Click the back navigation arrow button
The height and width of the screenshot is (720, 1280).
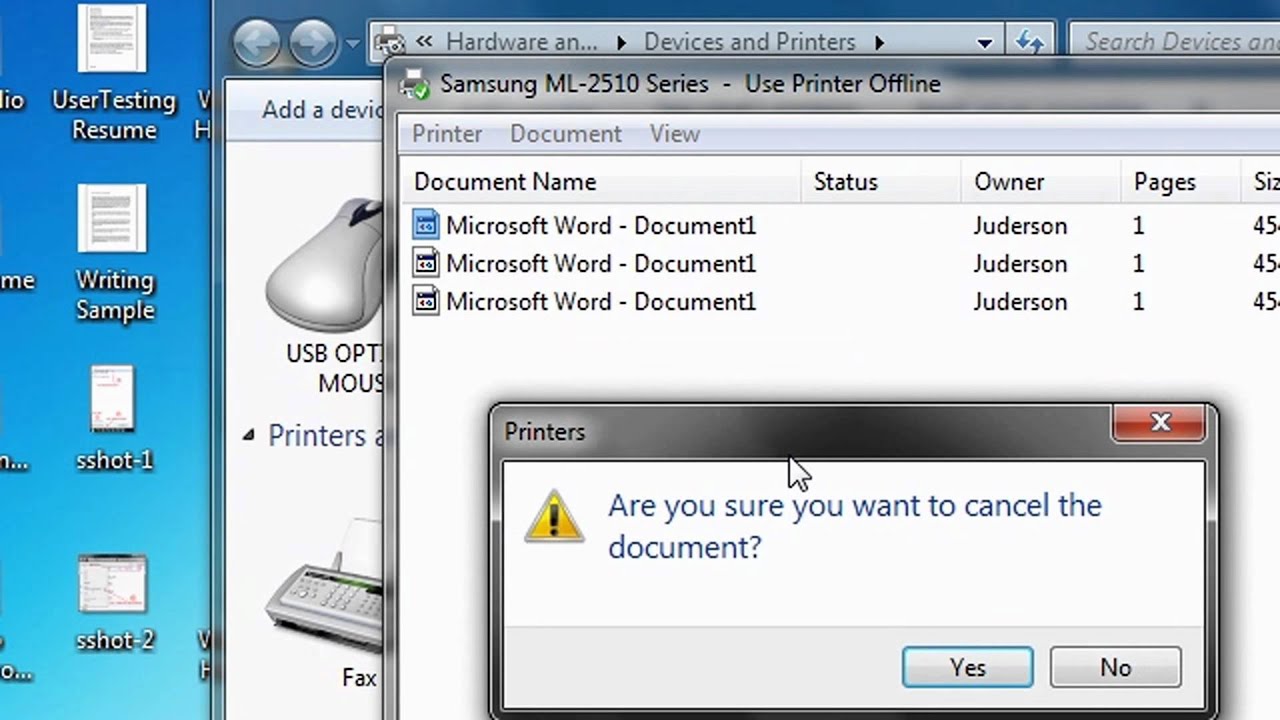click(257, 43)
